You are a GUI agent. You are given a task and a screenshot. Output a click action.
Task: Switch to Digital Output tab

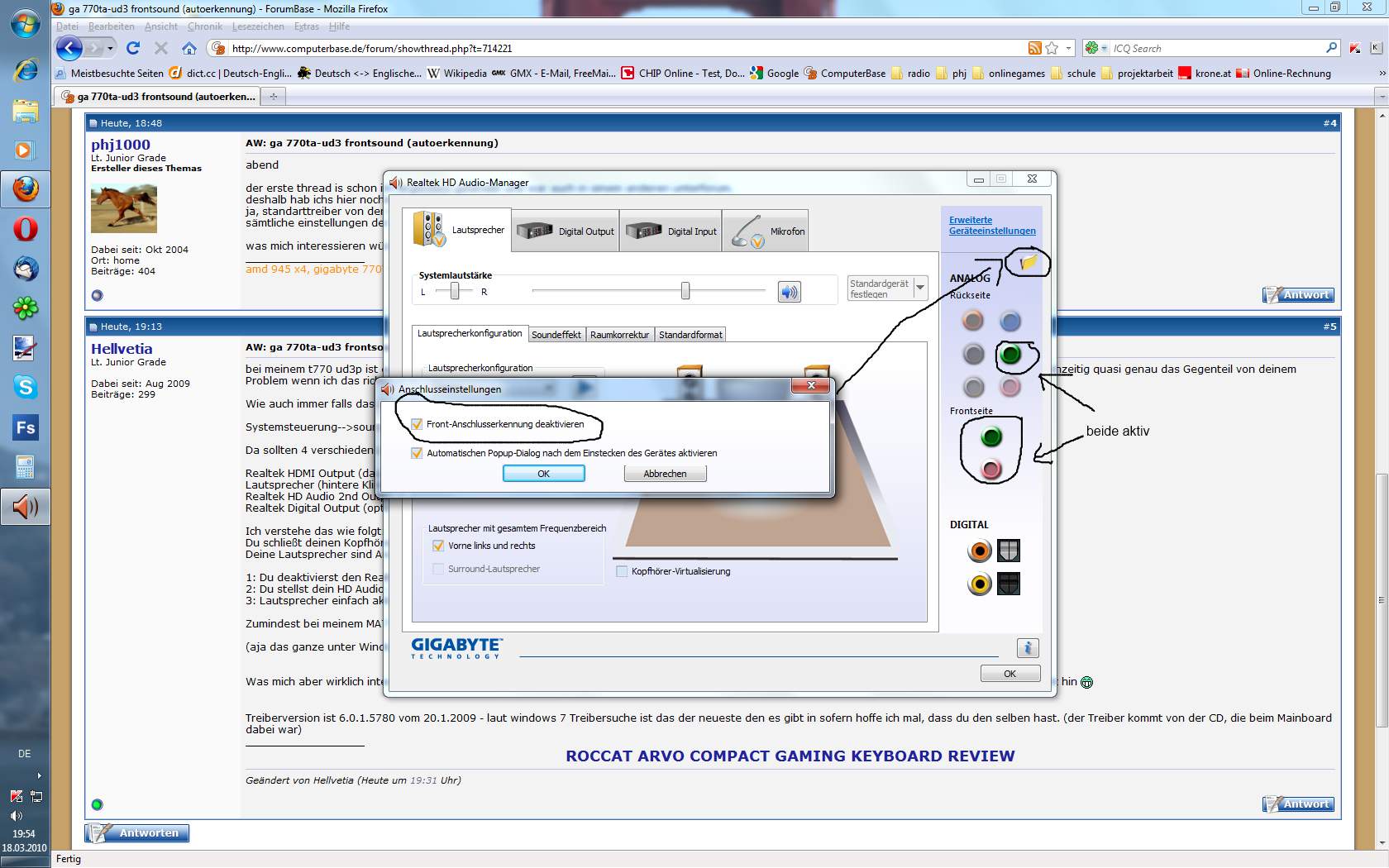(x=566, y=231)
